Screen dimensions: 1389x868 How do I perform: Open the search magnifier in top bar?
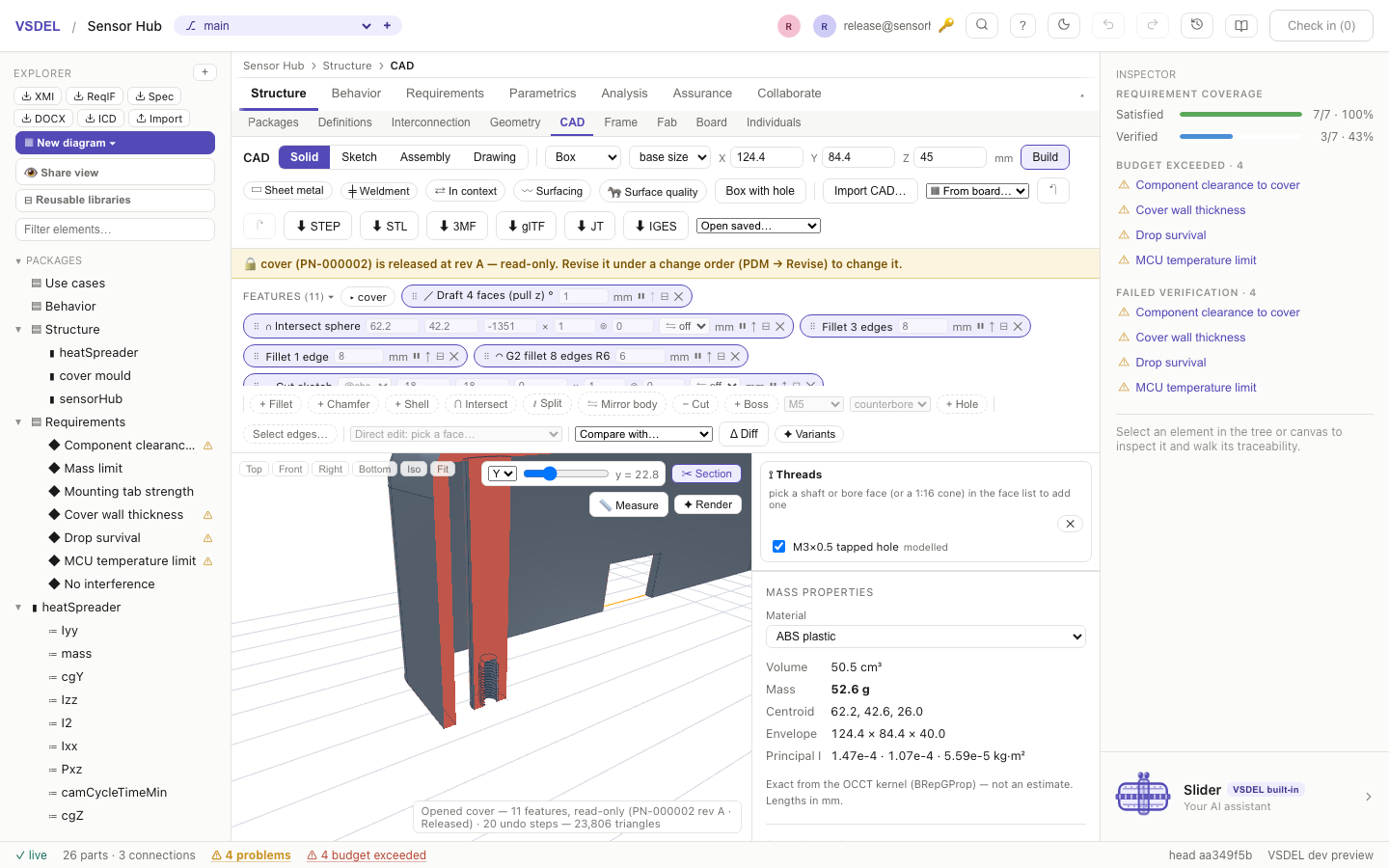pos(982,26)
